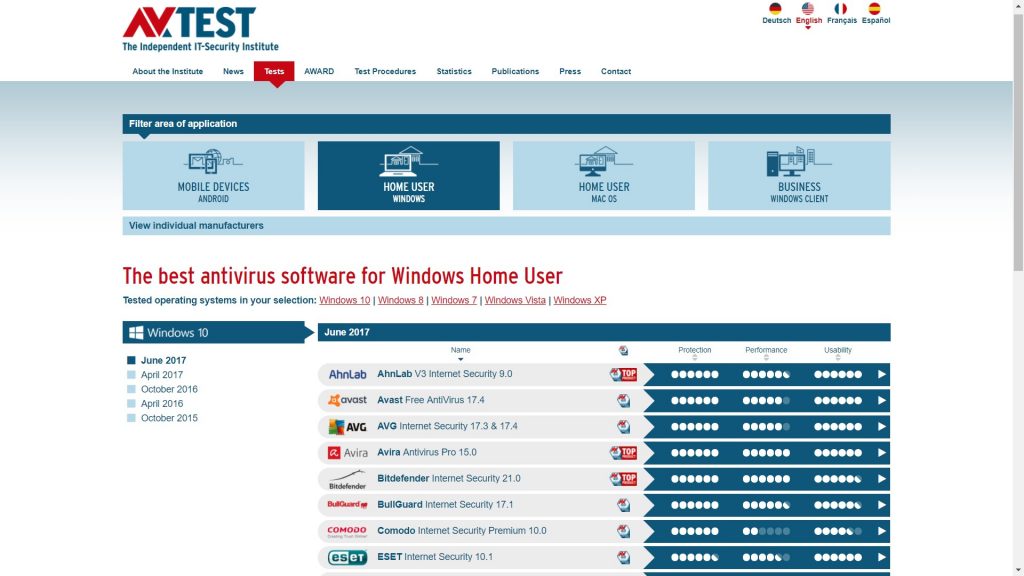Open AhnLab details with the row arrow
The height and width of the screenshot is (576, 1024).
[881, 374]
